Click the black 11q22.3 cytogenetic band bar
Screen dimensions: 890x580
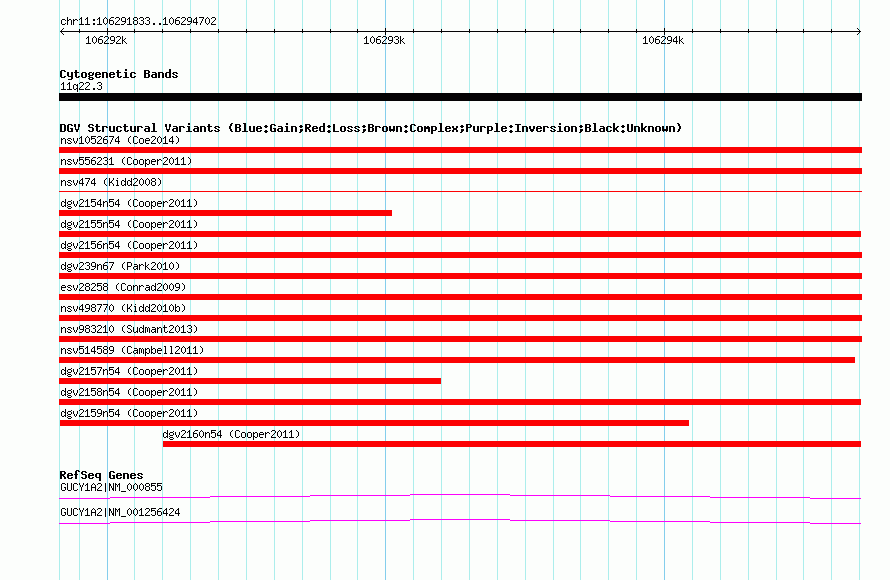(460, 97)
